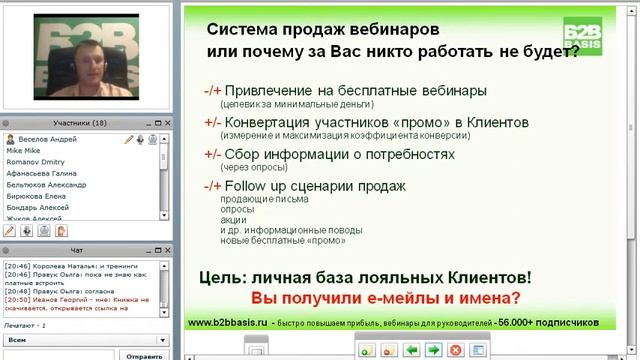The height and width of the screenshot is (360, 640).
Task: Raise hand with the hand icon button
Action: [x=61, y=231]
